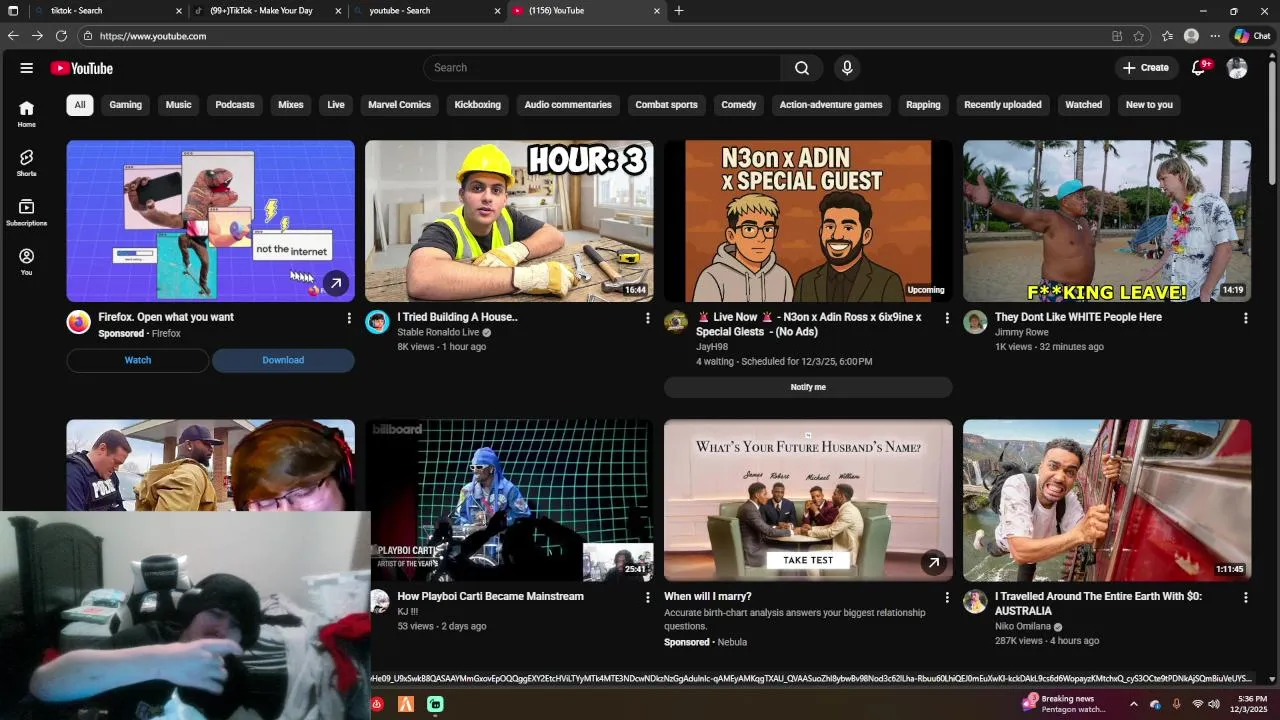Open the YouTube hamburger guide menu
The height and width of the screenshot is (720, 1280).
pos(27,68)
